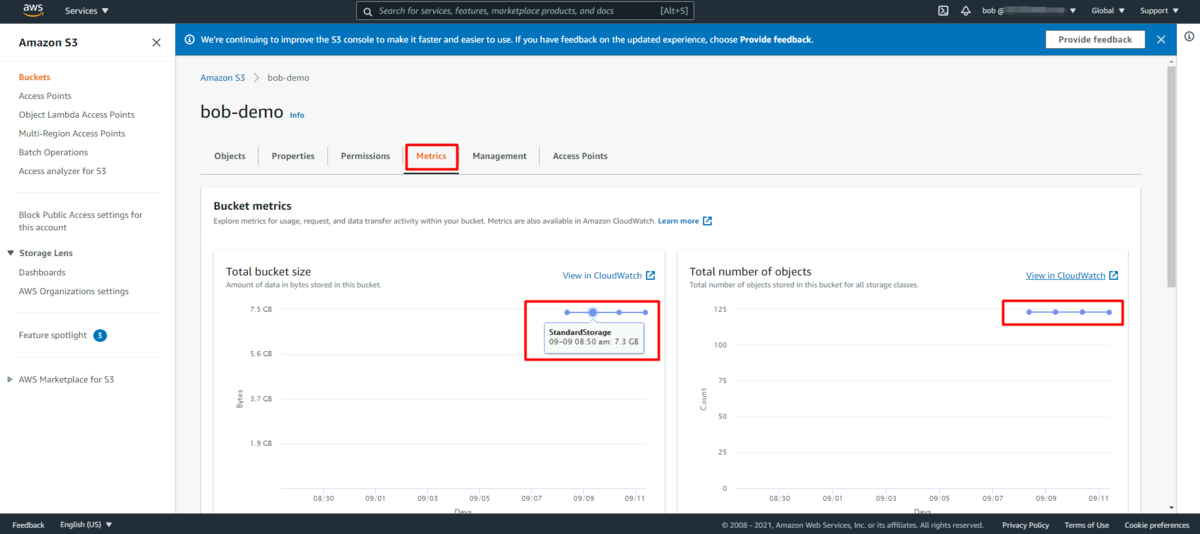Open the Services dropdown menu
Screen dimensions: 1200x534
(x=87, y=11)
